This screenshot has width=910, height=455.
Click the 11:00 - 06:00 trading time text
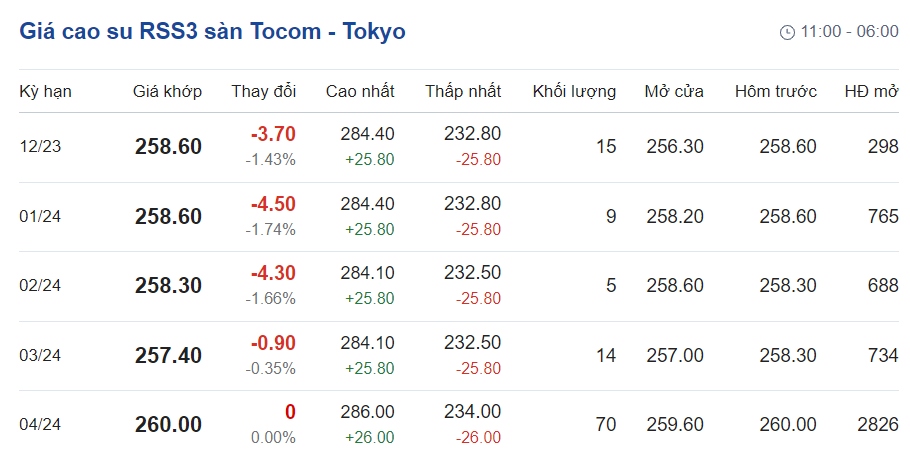coord(849,32)
